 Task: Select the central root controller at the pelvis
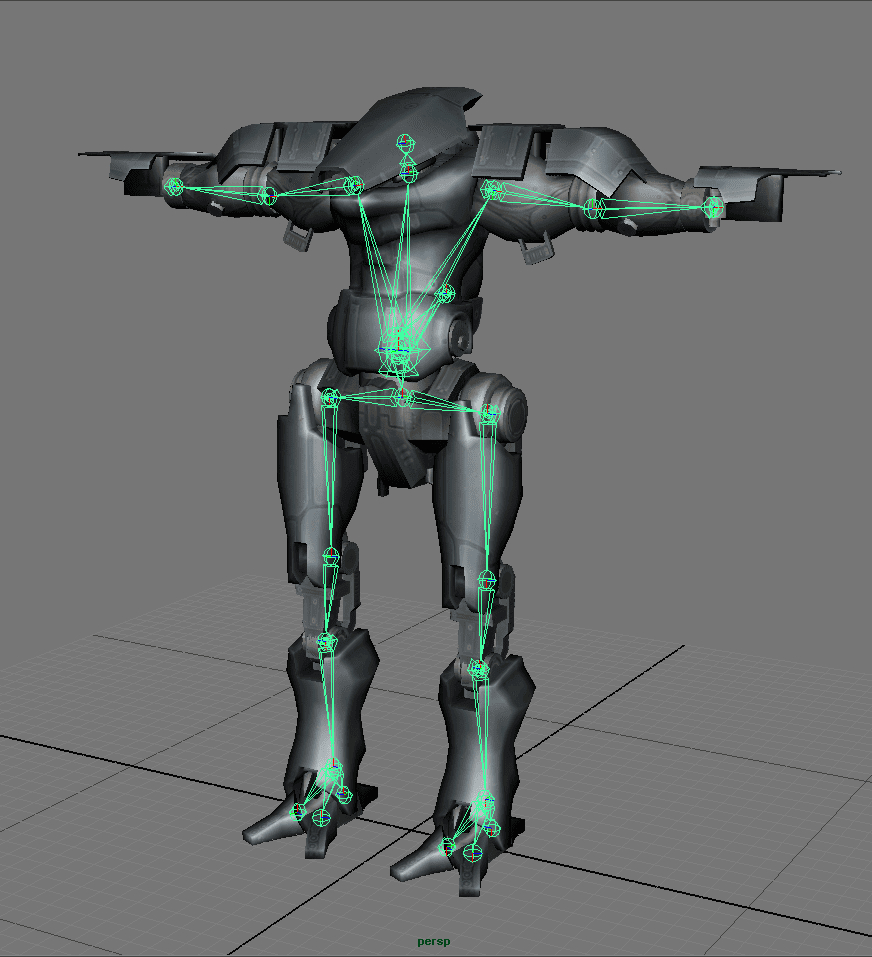(x=399, y=350)
